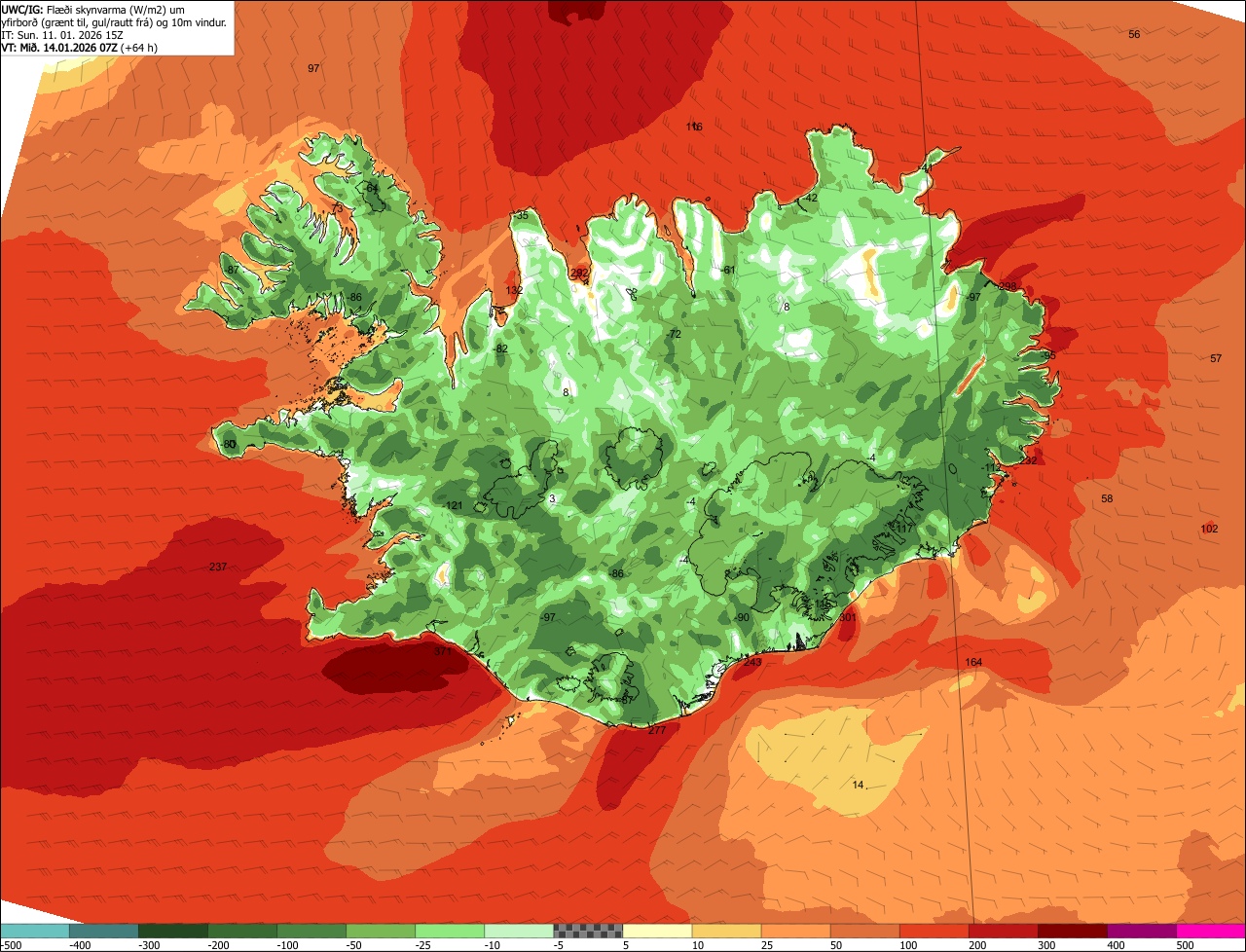Click the value 232 off the southeast fjords

click(x=1029, y=460)
